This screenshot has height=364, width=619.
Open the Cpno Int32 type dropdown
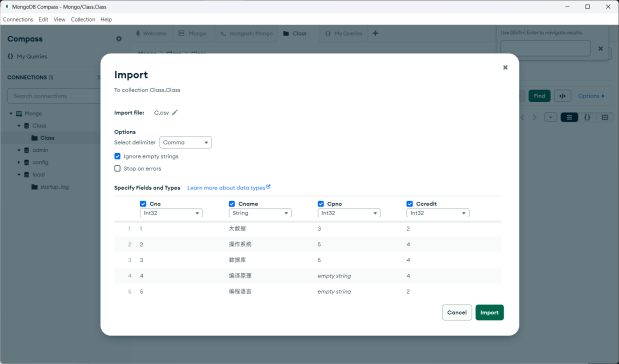tap(349, 213)
